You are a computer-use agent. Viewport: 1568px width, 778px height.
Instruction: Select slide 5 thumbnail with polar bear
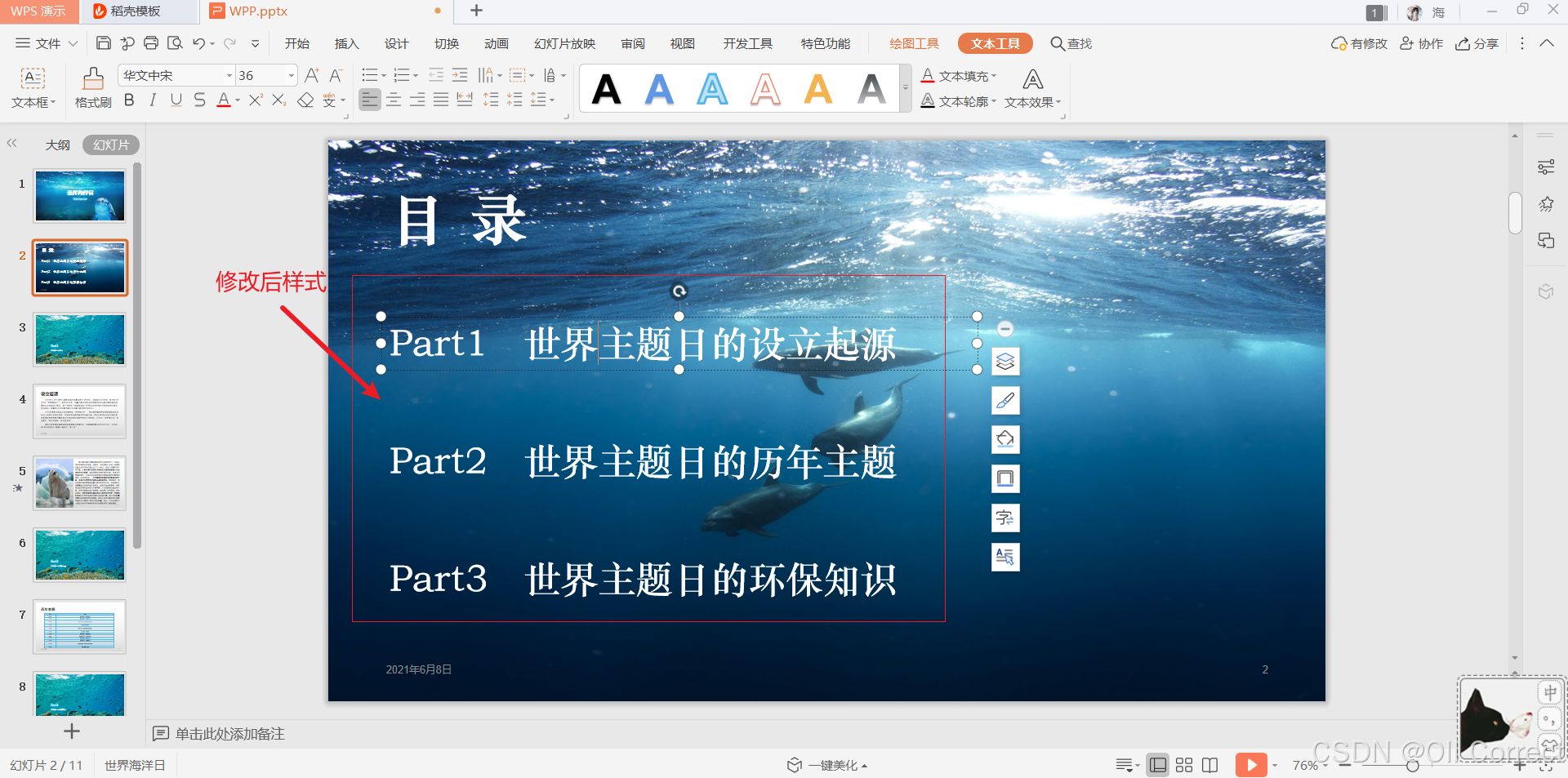[79, 483]
